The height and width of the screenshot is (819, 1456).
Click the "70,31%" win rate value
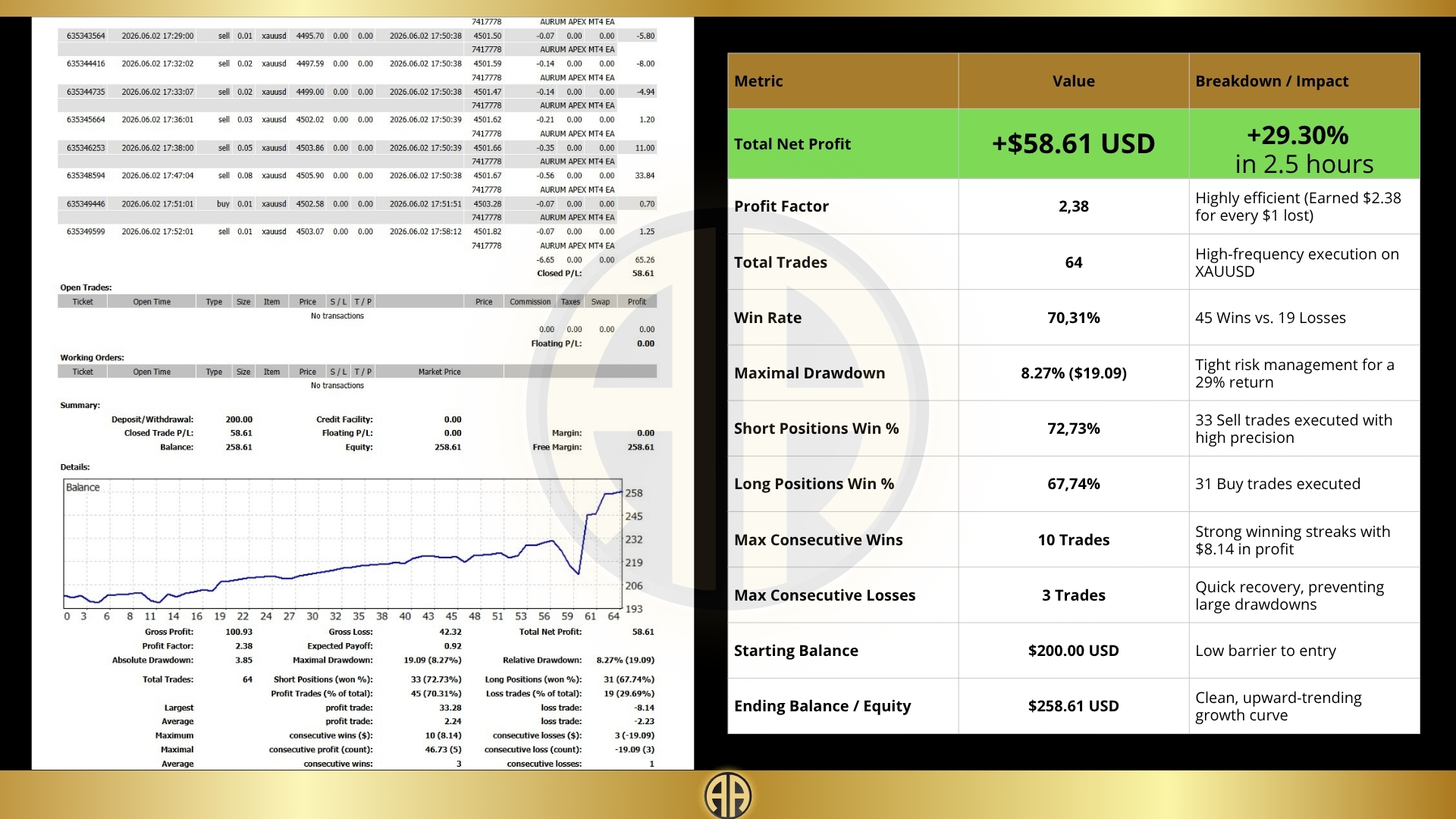click(x=1073, y=318)
